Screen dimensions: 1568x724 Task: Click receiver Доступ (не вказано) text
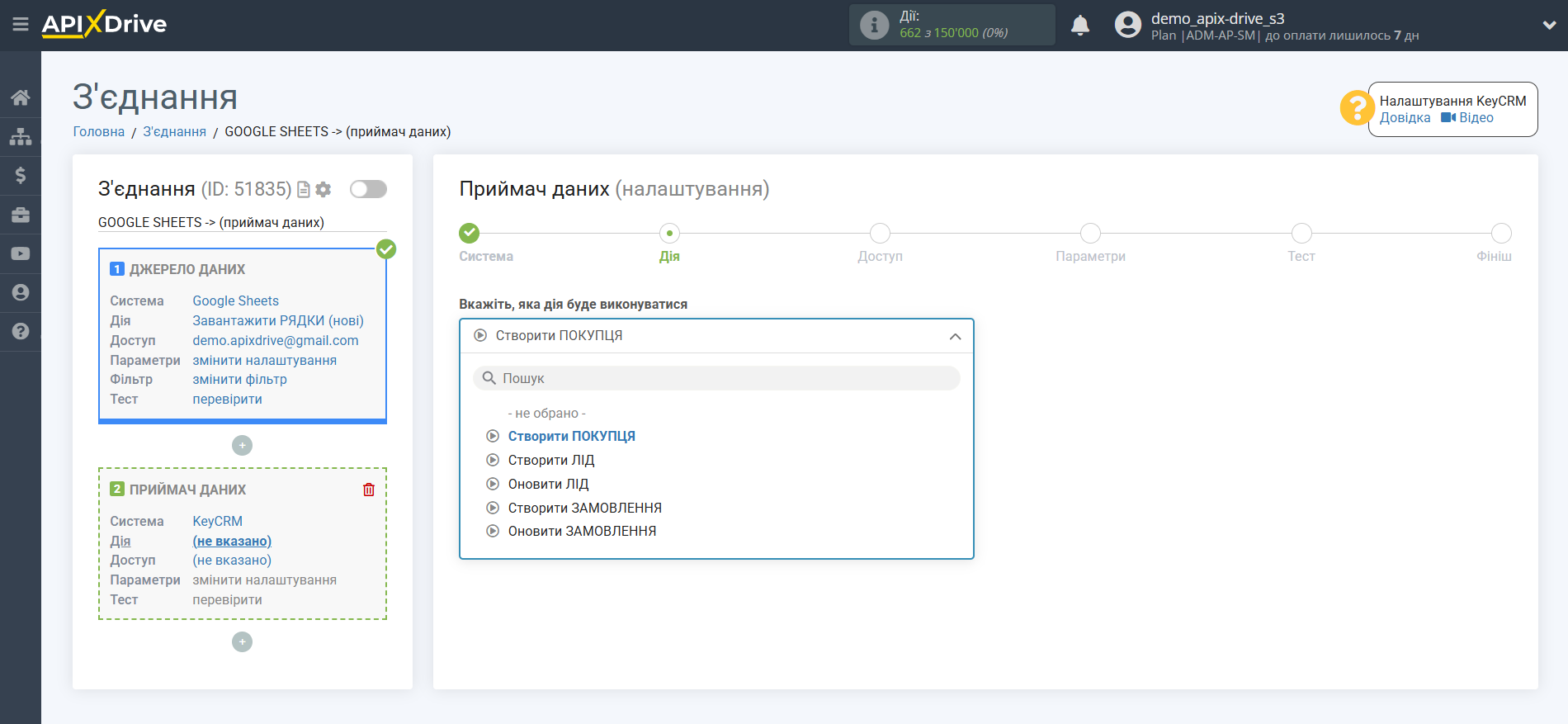pyautogui.click(x=232, y=560)
